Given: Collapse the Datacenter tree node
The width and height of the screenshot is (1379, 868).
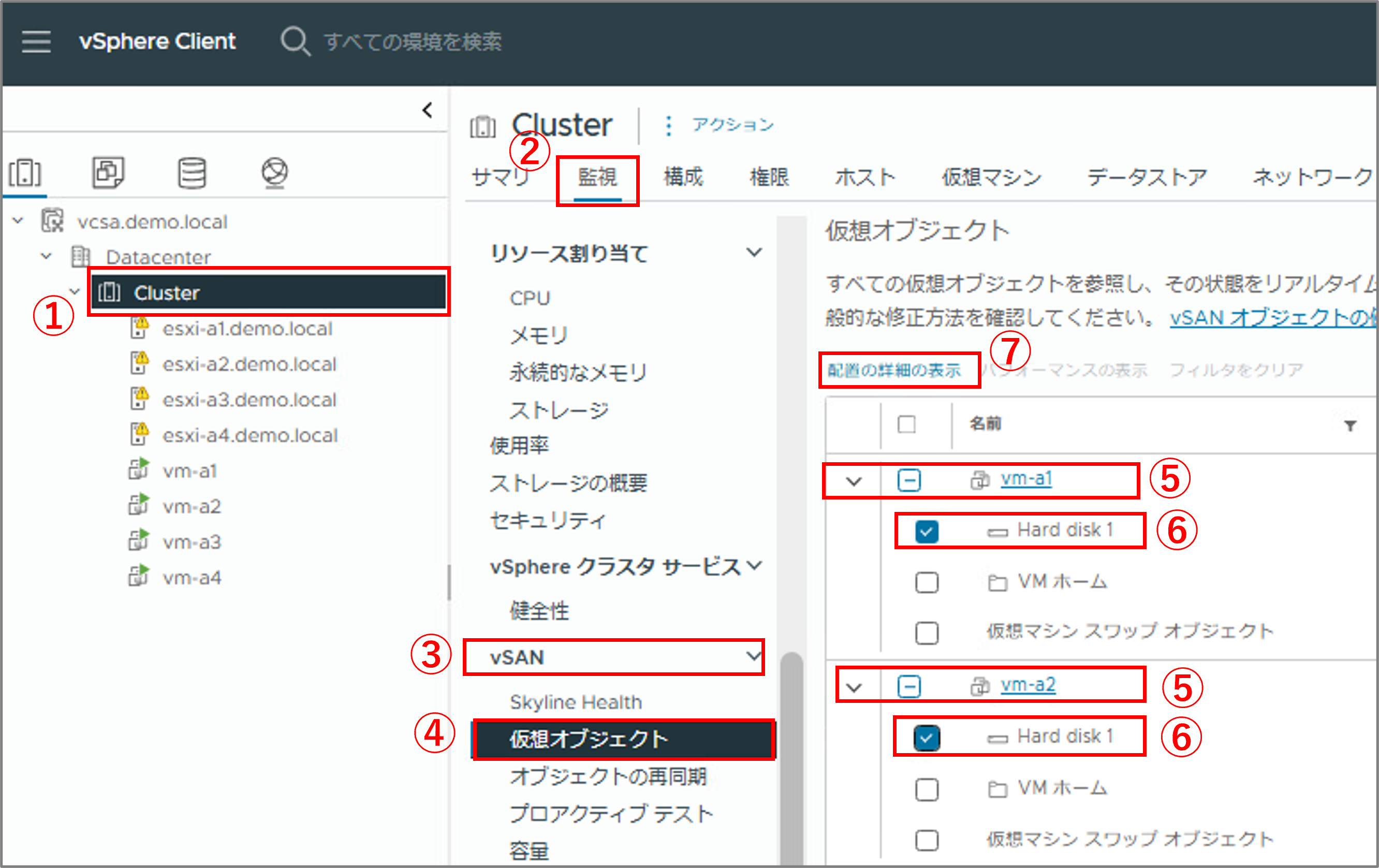Looking at the screenshot, I should click(47, 256).
